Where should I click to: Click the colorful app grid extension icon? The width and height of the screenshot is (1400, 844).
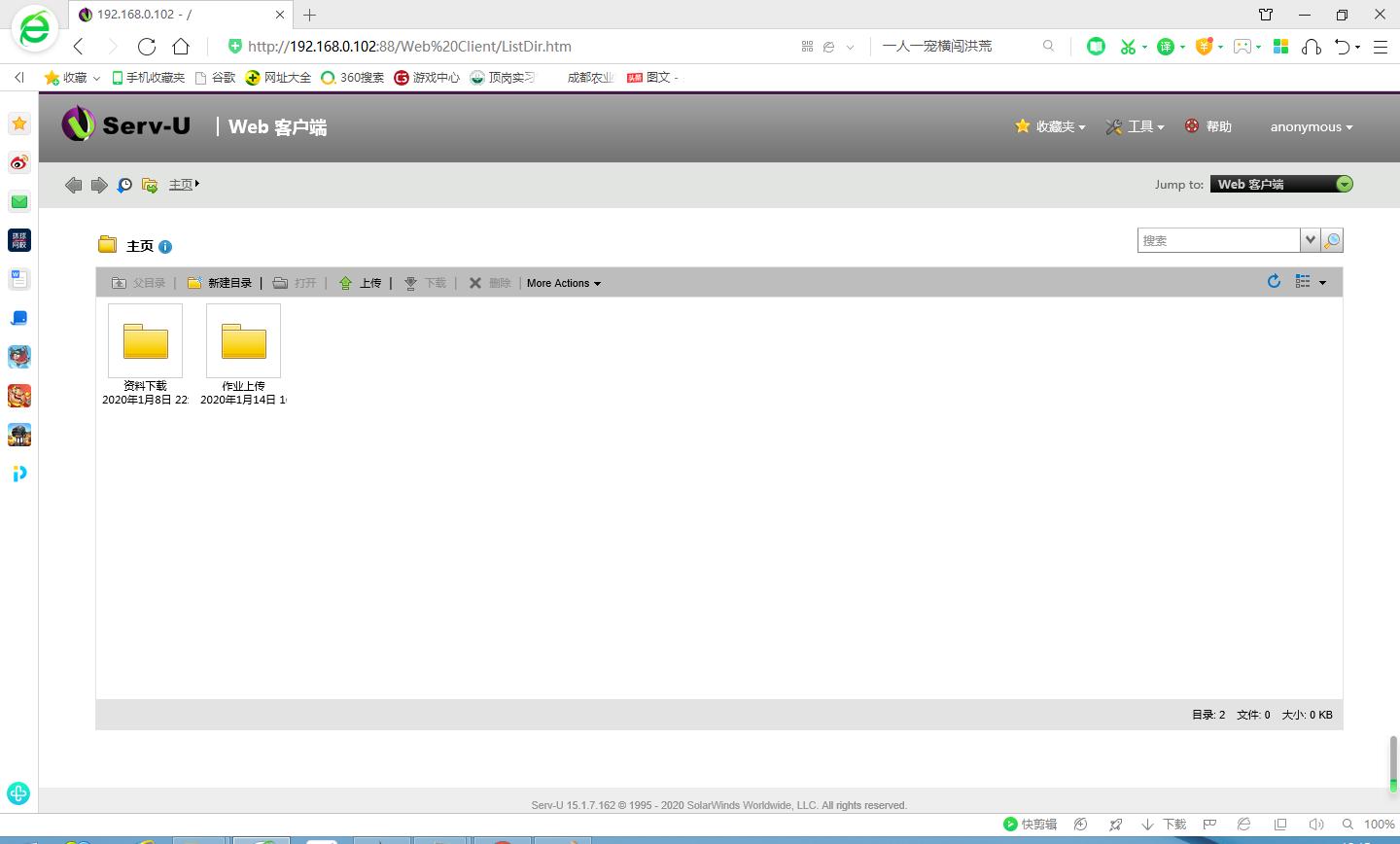[1280, 46]
